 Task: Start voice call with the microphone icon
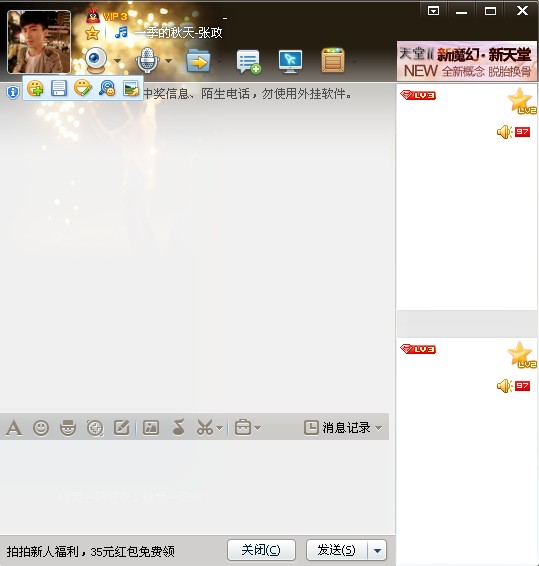147,60
